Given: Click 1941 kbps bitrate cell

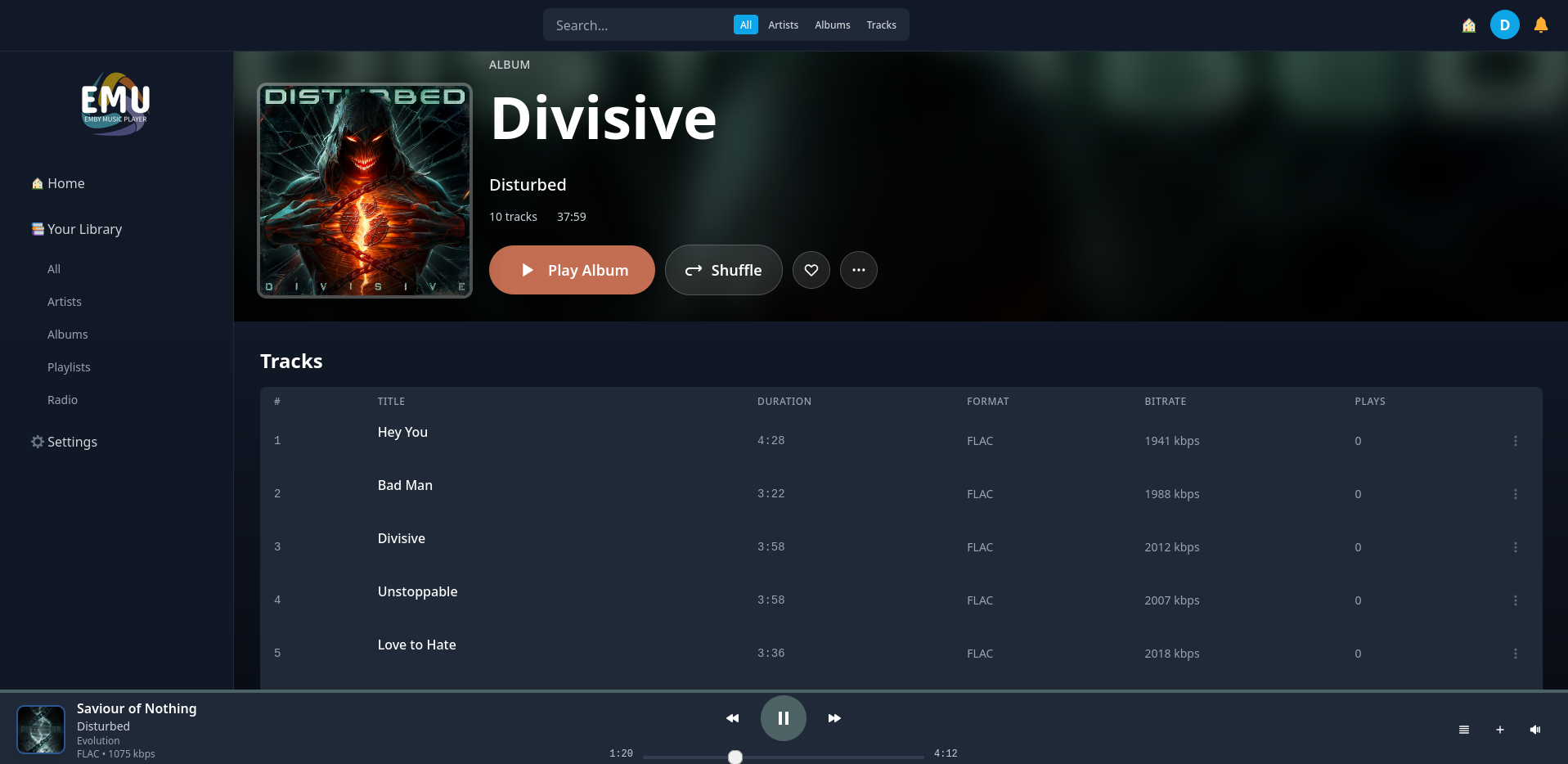Looking at the screenshot, I should (x=1171, y=441).
